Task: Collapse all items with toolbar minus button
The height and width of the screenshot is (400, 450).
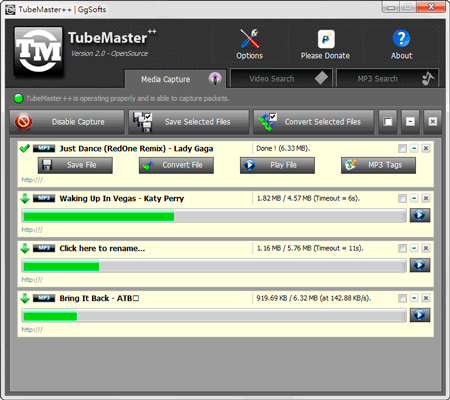Action: (410, 122)
